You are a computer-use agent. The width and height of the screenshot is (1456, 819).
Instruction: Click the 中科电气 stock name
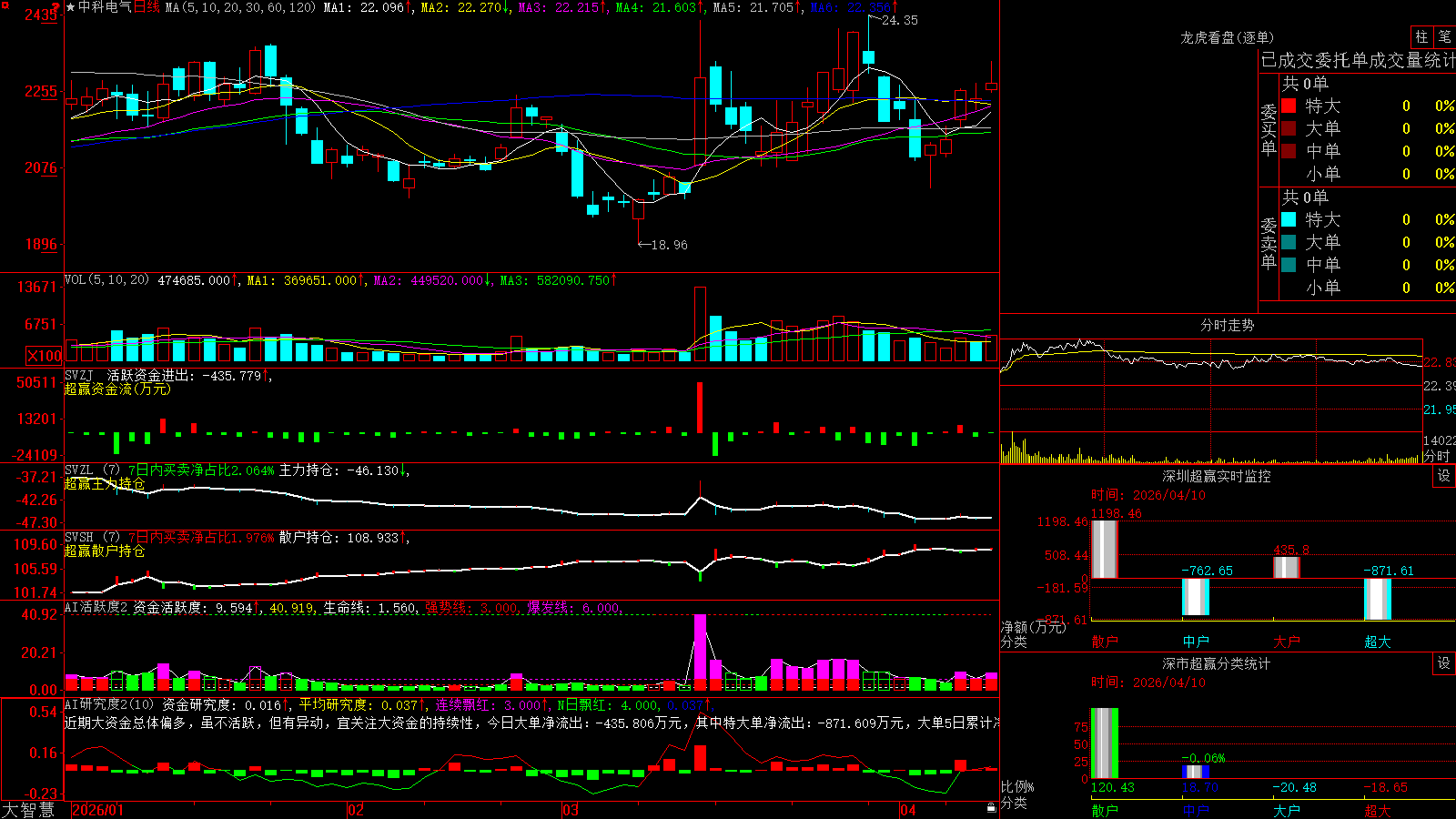click(105, 7)
